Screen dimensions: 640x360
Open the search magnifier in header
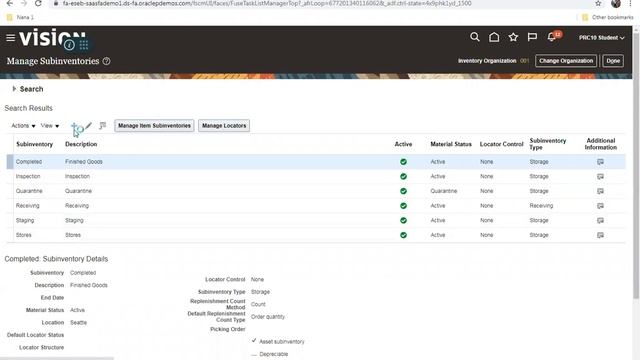474,37
